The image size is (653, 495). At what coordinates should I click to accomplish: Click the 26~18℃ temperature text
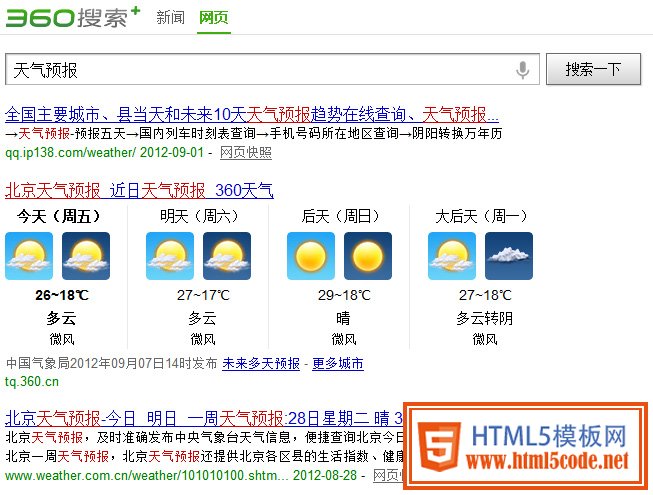[62, 295]
